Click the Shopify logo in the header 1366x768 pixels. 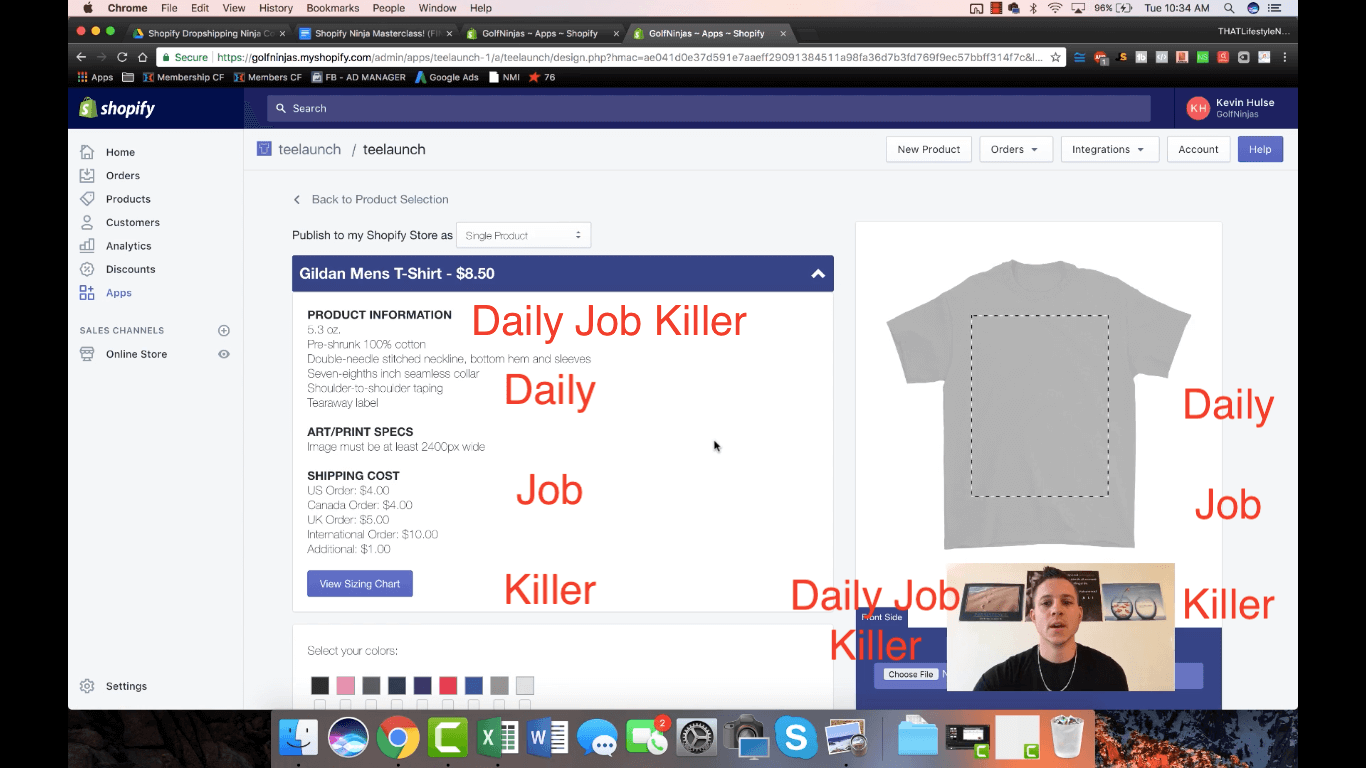click(x=117, y=108)
